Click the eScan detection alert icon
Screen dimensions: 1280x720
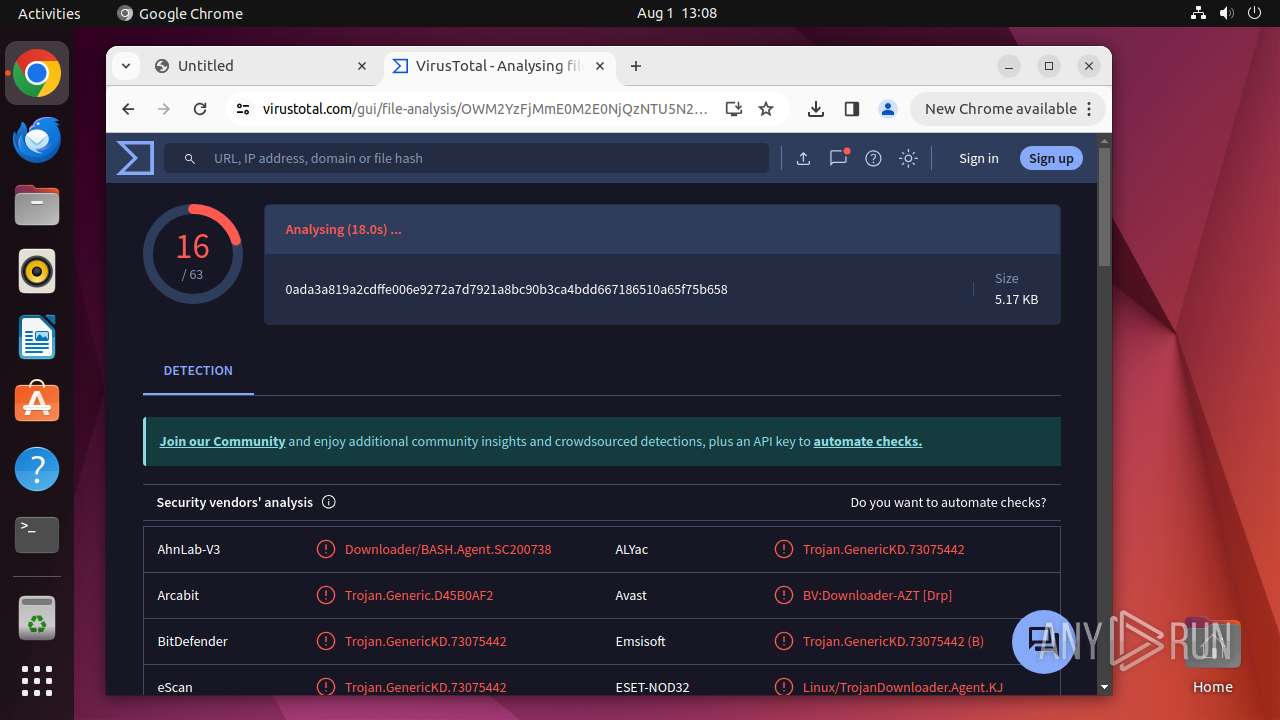pyautogui.click(x=326, y=687)
